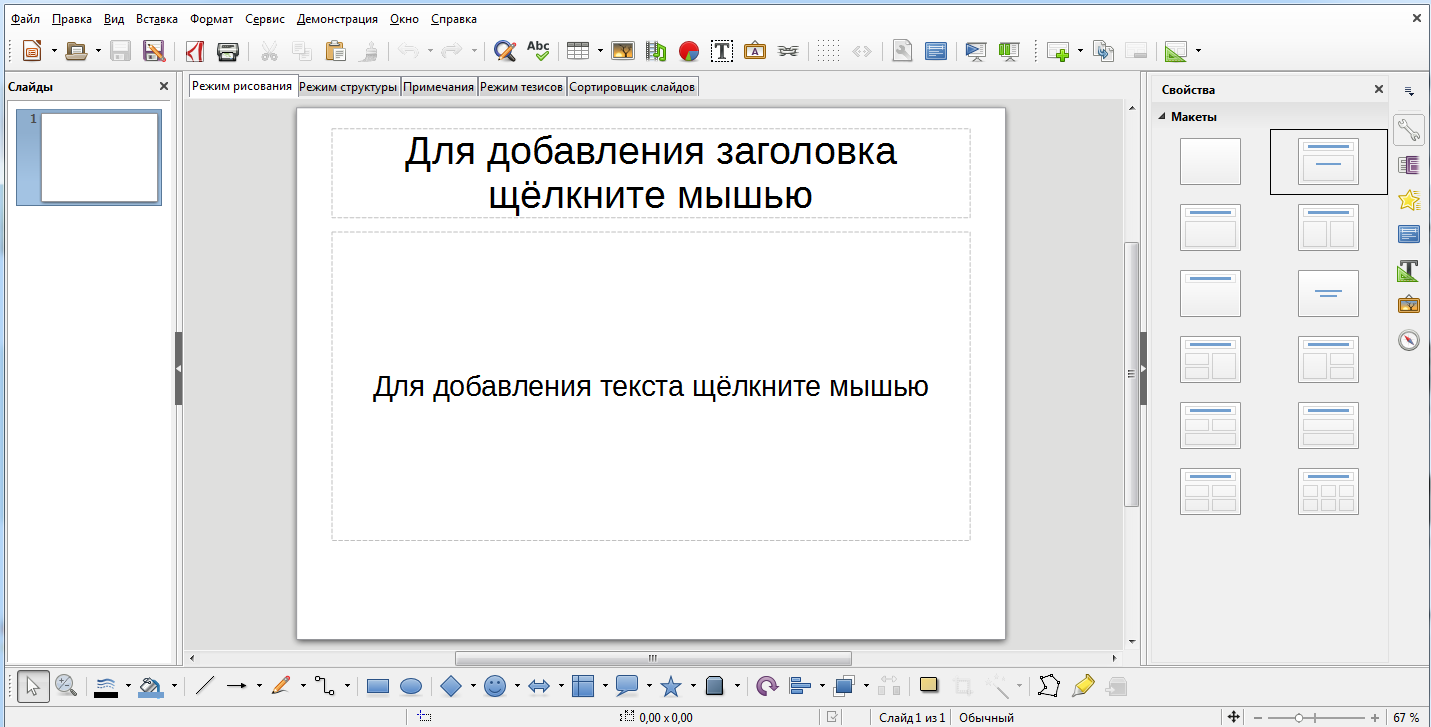1431x727 pixels.
Task: Collapse the Макеты section
Action: point(1162,117)
